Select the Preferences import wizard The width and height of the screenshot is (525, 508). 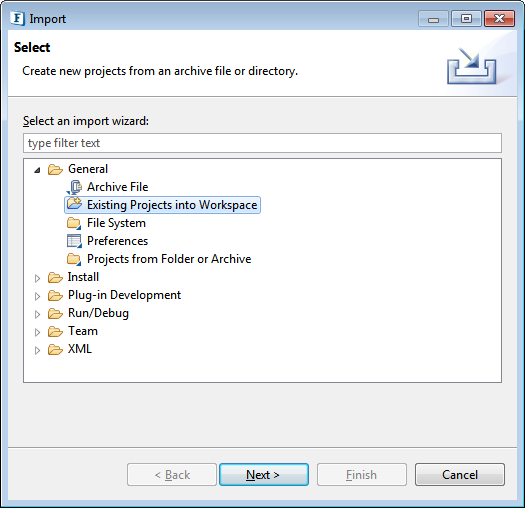pyautogui.click(x=118, y=241)
